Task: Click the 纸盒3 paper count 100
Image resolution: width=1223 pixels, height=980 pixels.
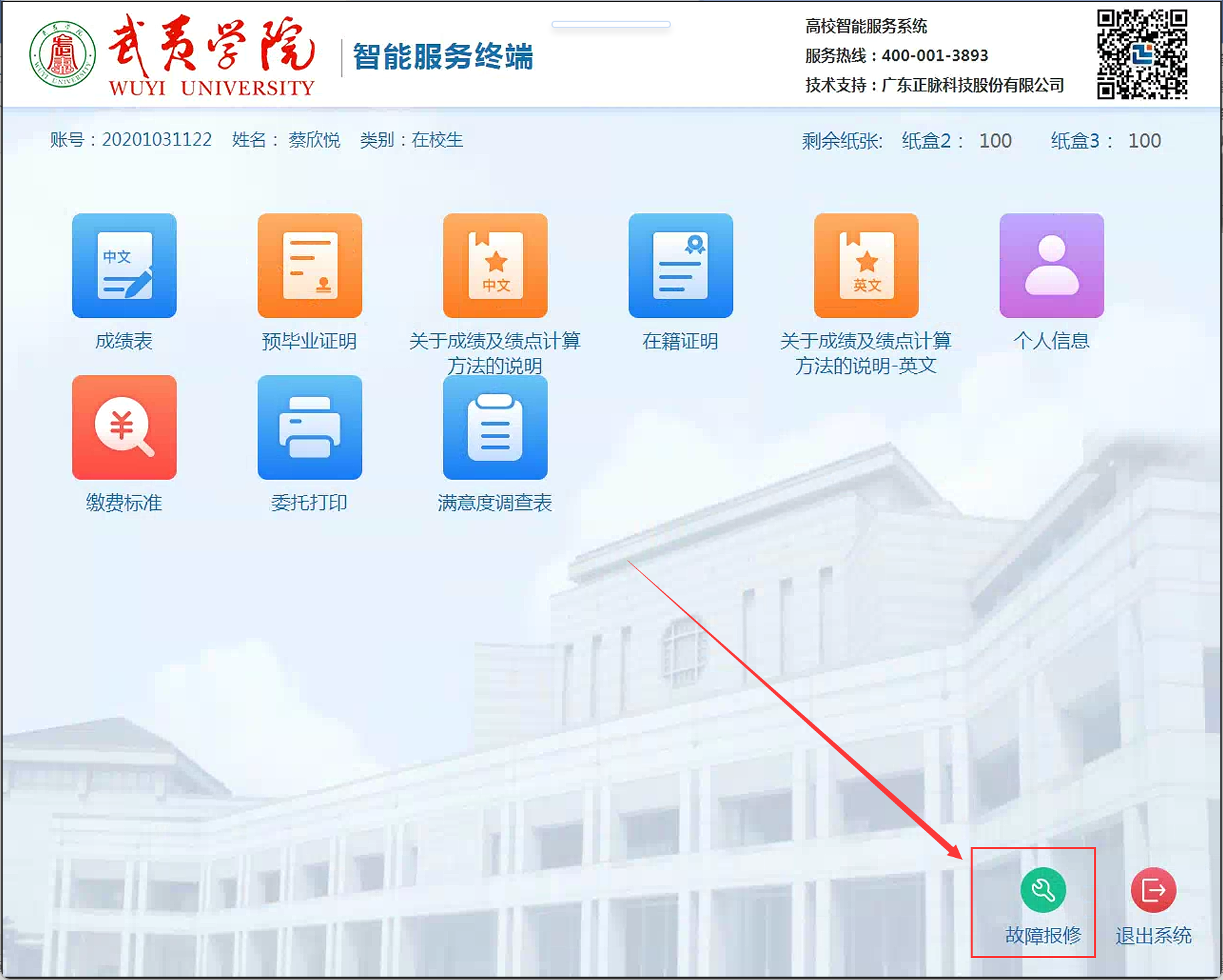Action: tap(1145, 141)
